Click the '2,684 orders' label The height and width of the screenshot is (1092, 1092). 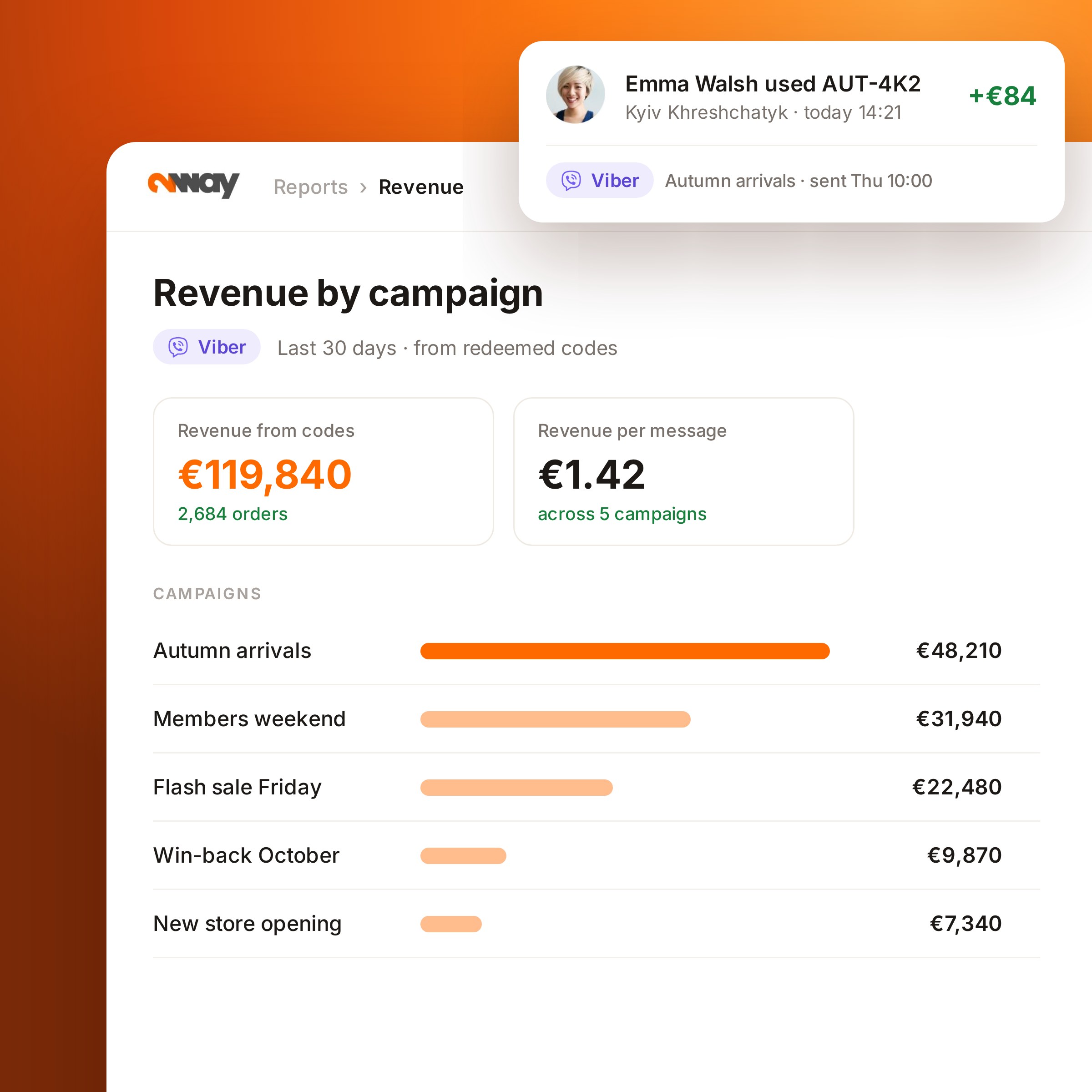(233, 514)
